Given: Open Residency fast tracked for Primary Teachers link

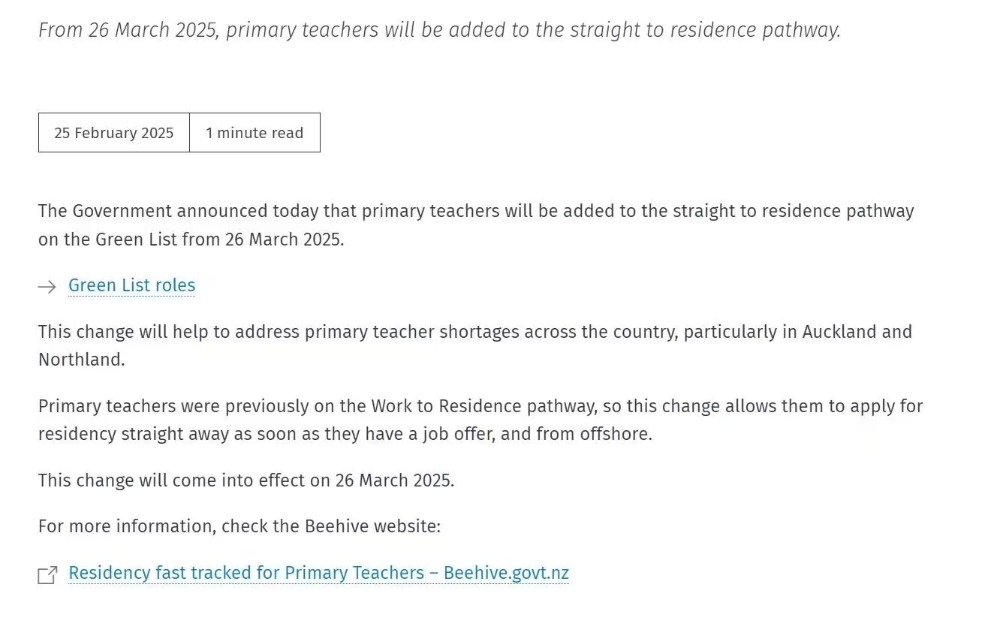Looking at the screenshot, I should pyautogui.click(x=318, y=573).
